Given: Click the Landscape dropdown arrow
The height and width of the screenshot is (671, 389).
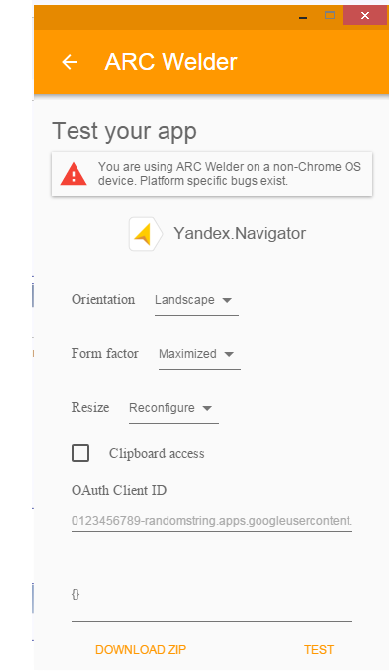Looking at the screenshot, I should click(x=227, y=300).
